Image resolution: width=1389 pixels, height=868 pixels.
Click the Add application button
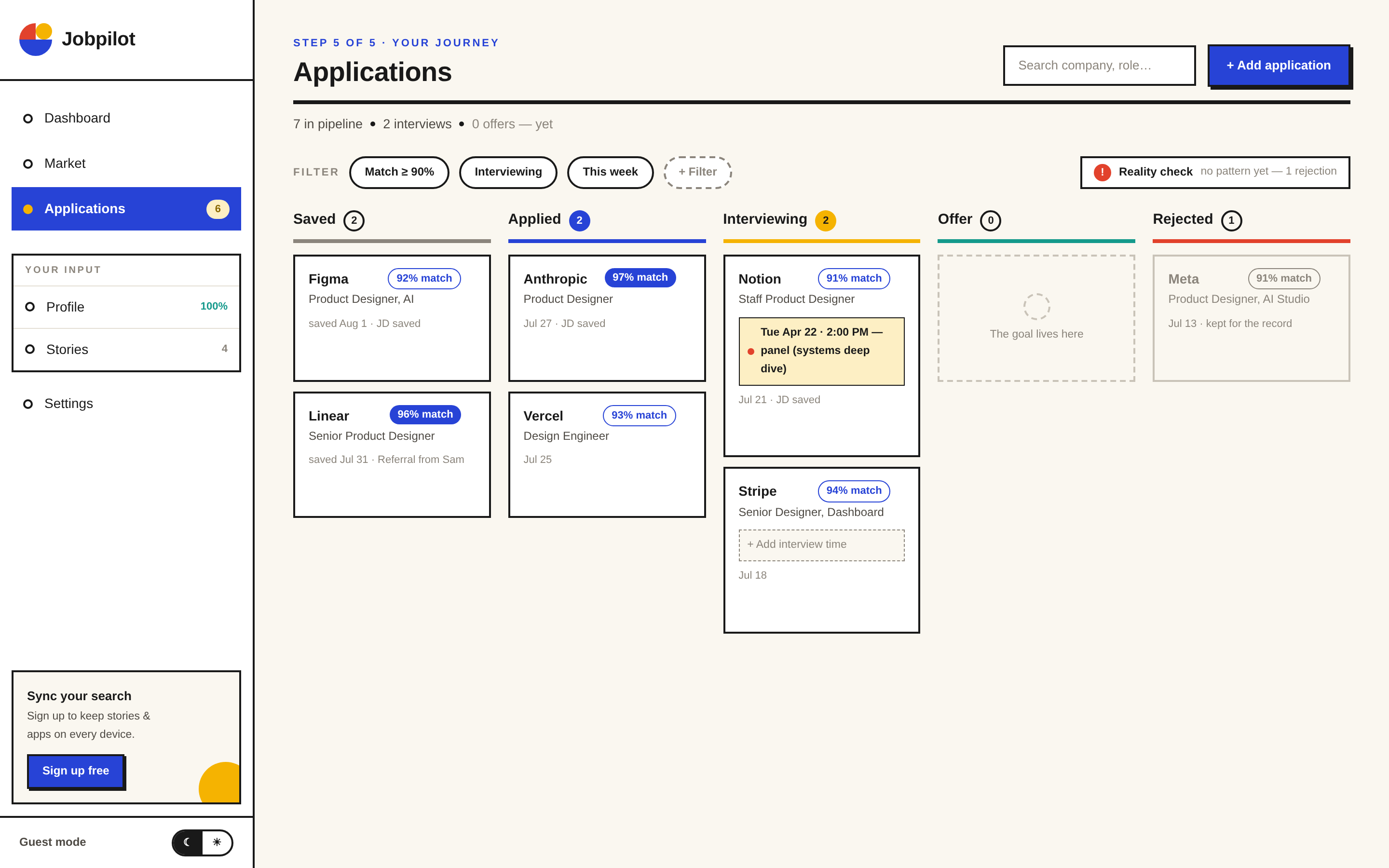click(1278, 66)
